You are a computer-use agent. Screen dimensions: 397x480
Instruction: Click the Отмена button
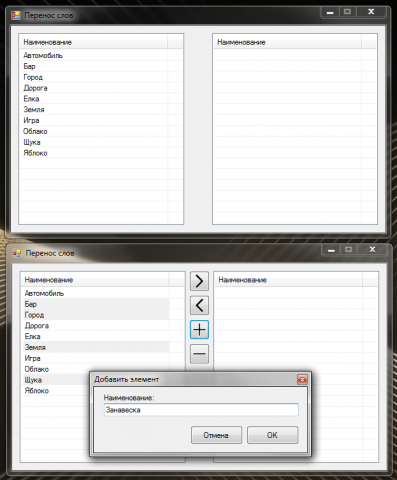(x=216, y=435)
